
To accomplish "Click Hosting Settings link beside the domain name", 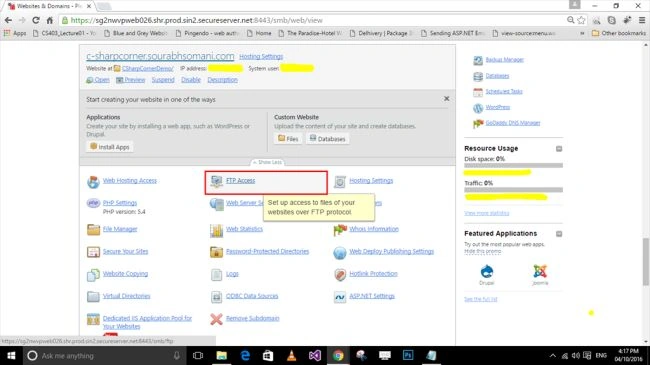I will [x=261, y=56].
